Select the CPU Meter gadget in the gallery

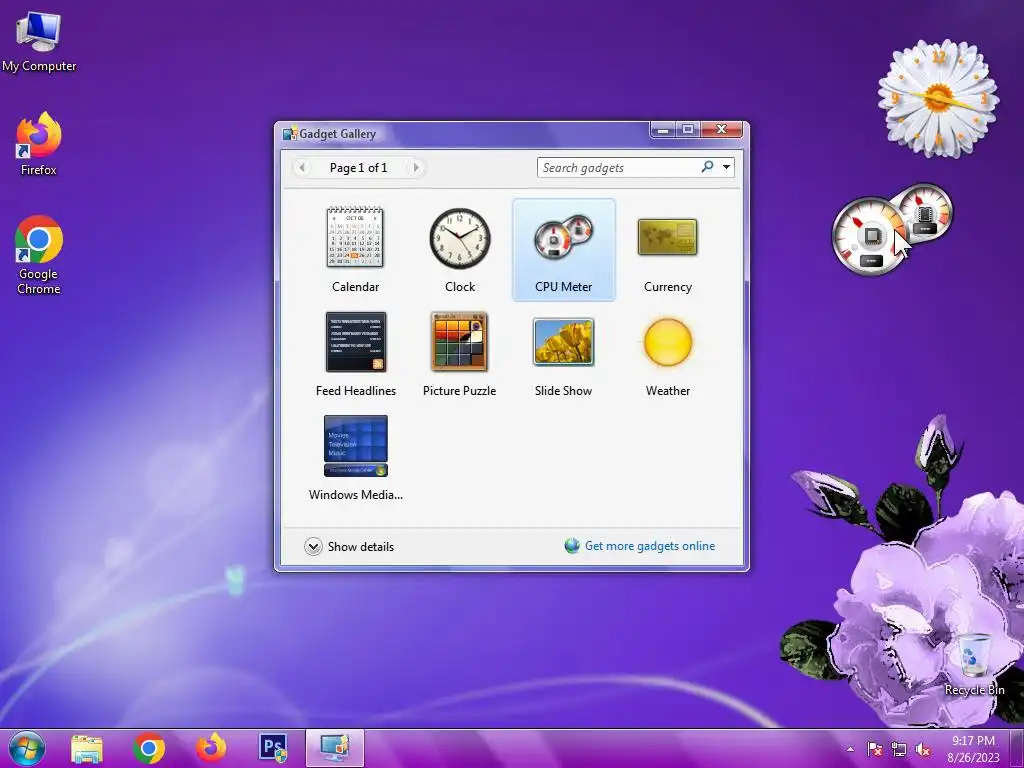tap(564, 249)
